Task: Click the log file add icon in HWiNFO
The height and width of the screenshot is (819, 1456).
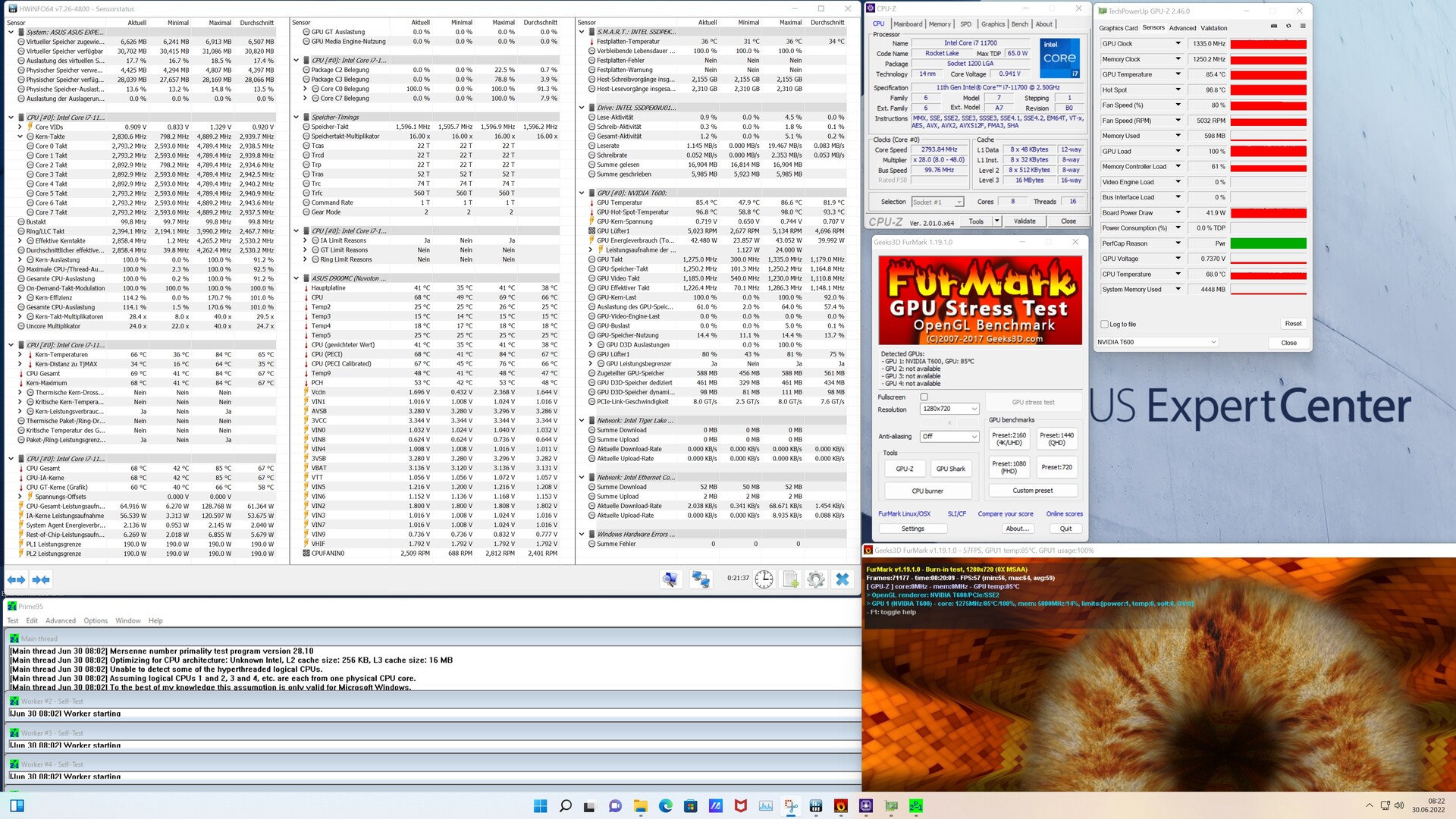Action: (790, 580)
